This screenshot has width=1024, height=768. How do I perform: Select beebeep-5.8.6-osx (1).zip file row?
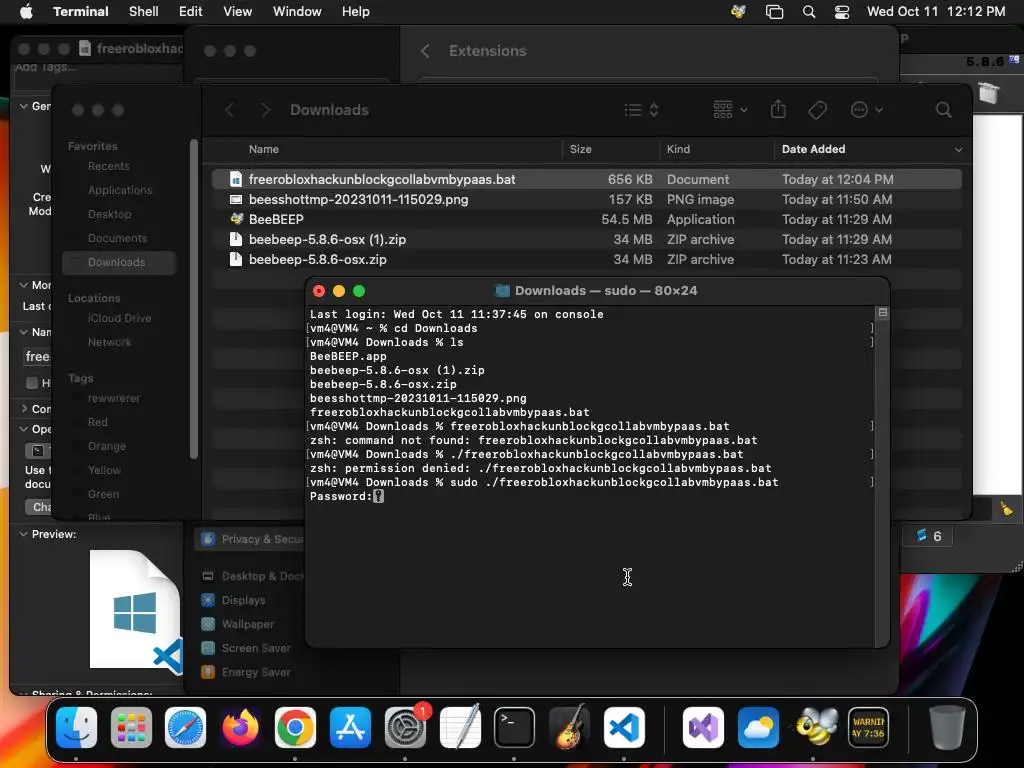coord(586,240)
